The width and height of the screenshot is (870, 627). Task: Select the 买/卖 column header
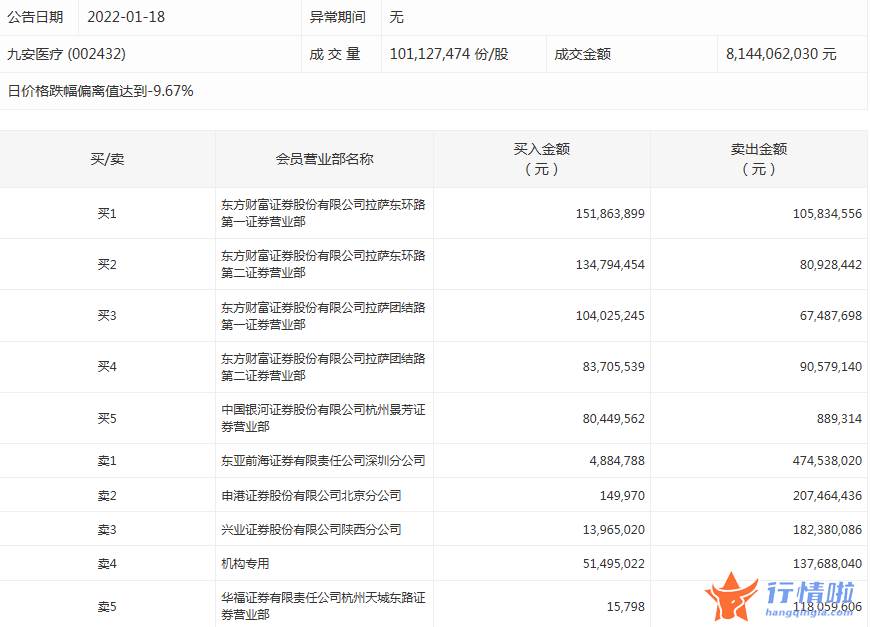[107, 159]
